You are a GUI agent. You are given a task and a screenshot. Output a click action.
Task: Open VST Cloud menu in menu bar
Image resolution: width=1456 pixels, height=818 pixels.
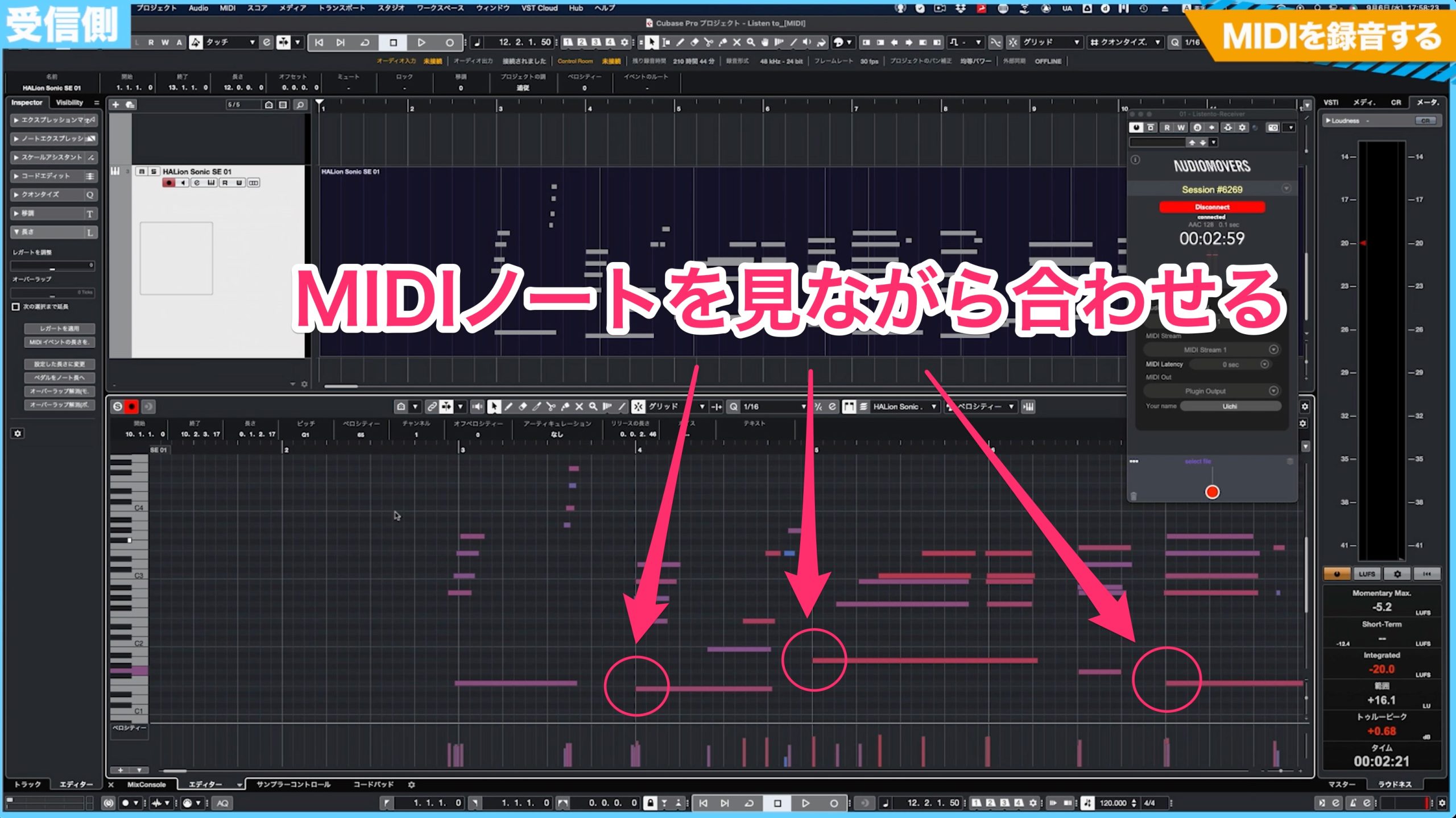(x=539, y=8)
